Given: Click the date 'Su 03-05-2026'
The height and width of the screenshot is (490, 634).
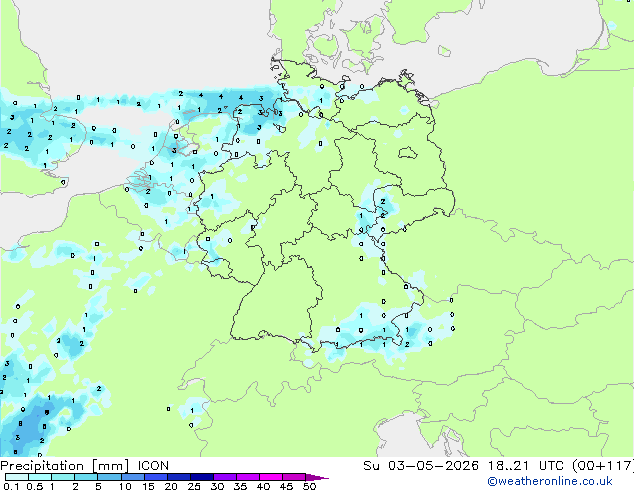Looking at the screenshot, I should click(421, 466).
